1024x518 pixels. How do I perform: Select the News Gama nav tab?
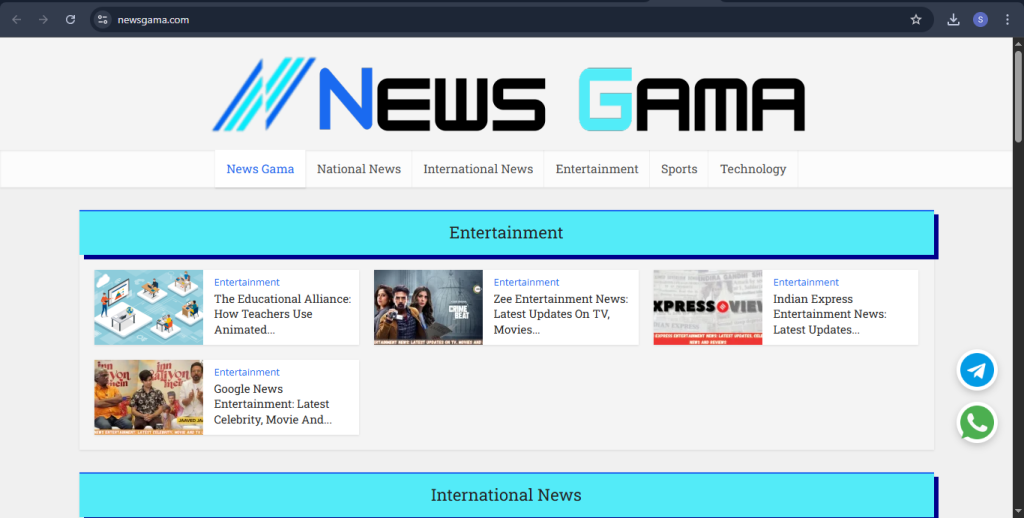(x=260, y=169)
